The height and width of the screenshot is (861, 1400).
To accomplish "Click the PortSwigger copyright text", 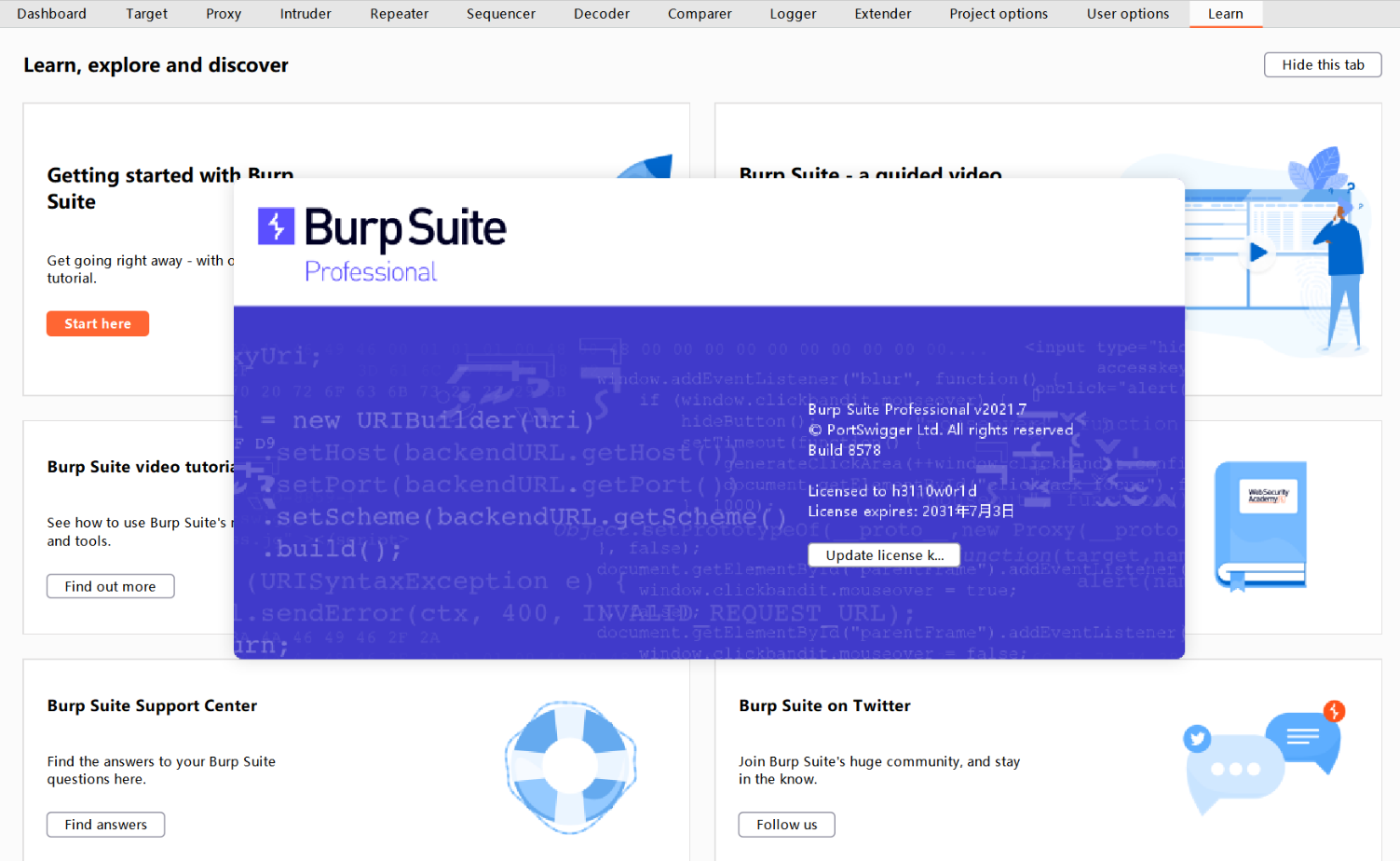I will click(941, 430).
